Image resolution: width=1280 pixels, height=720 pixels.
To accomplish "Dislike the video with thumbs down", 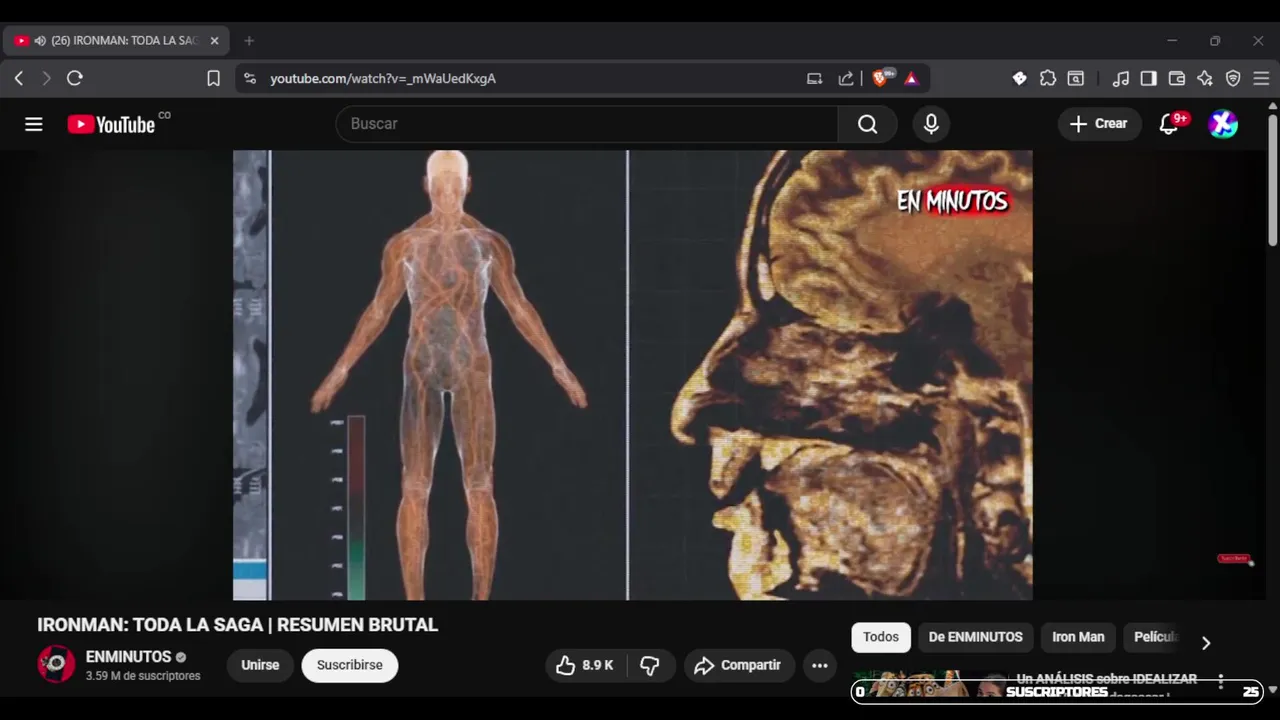I will 650,665.
